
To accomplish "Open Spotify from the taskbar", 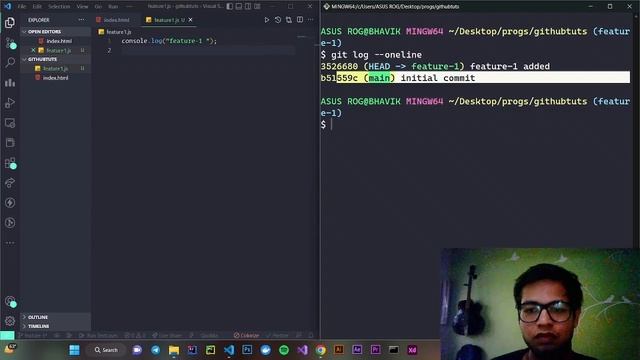I will [x=284, y=350].
